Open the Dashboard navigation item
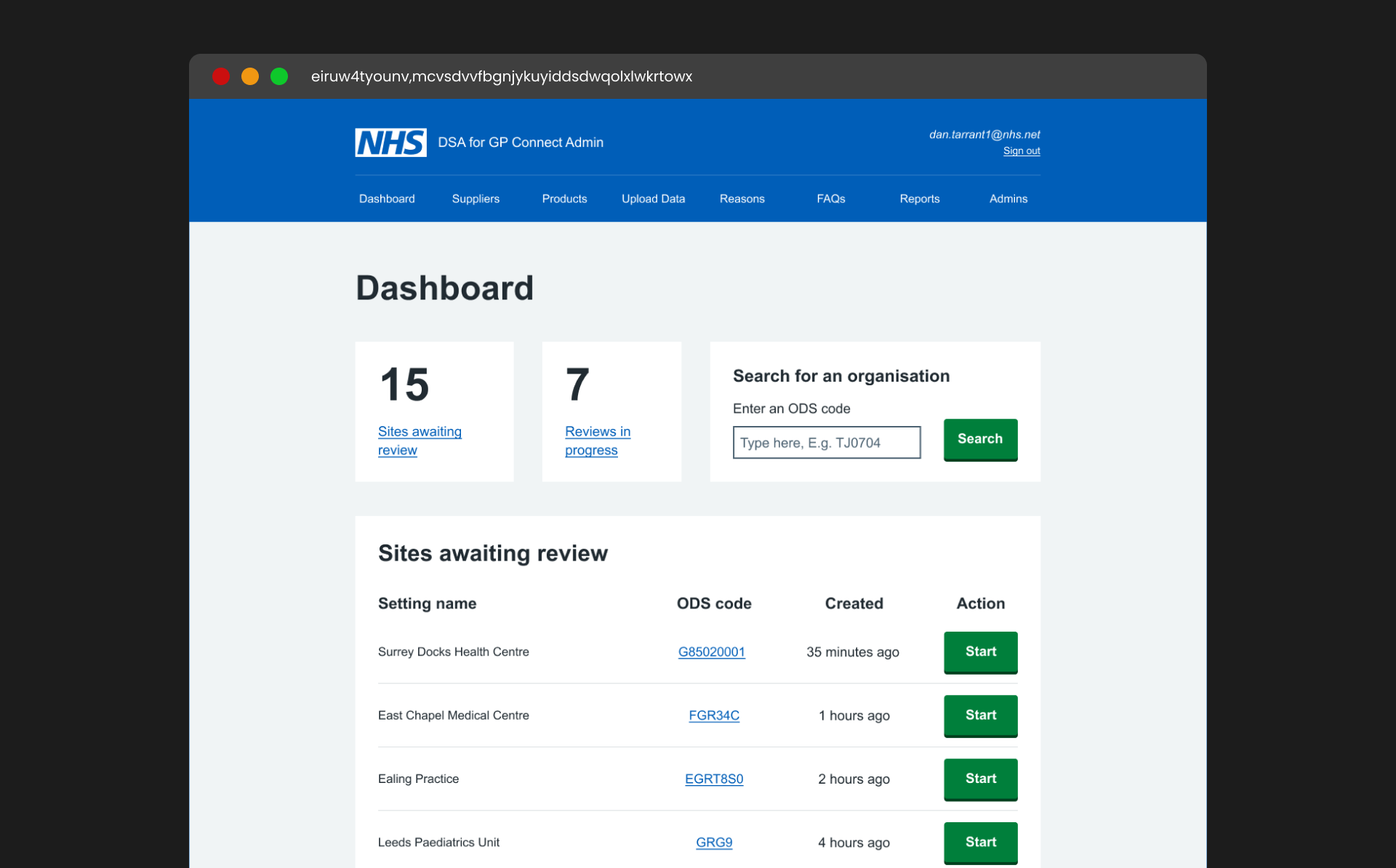Image resolution: width=1396 pixels, height=868 pixels. [387, 198]
